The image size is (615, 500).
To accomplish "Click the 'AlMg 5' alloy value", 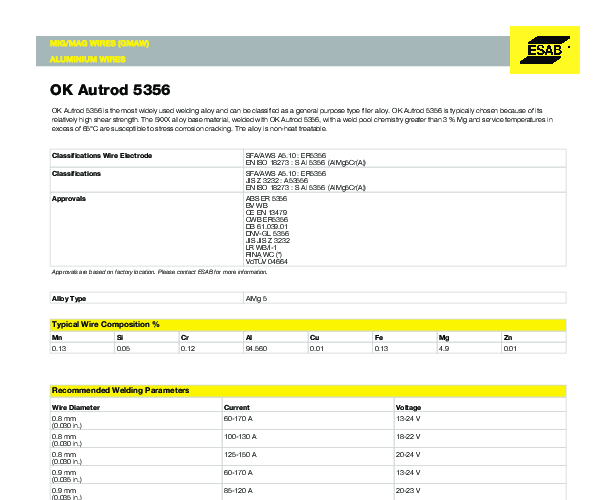I will tap(256, 299).
